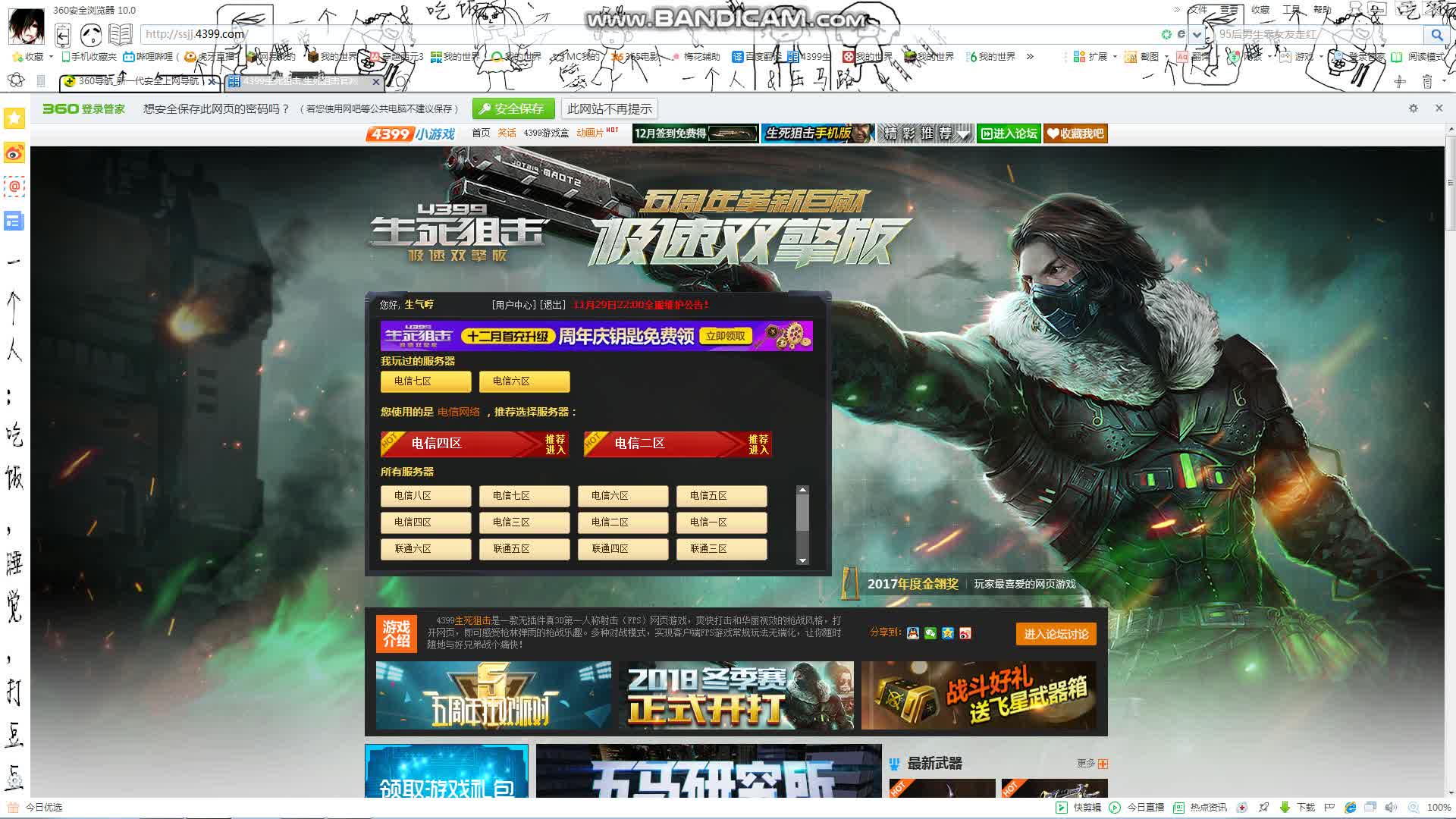Close the password save prompt bar
1456x819 pixels.
click(1439, 108)
